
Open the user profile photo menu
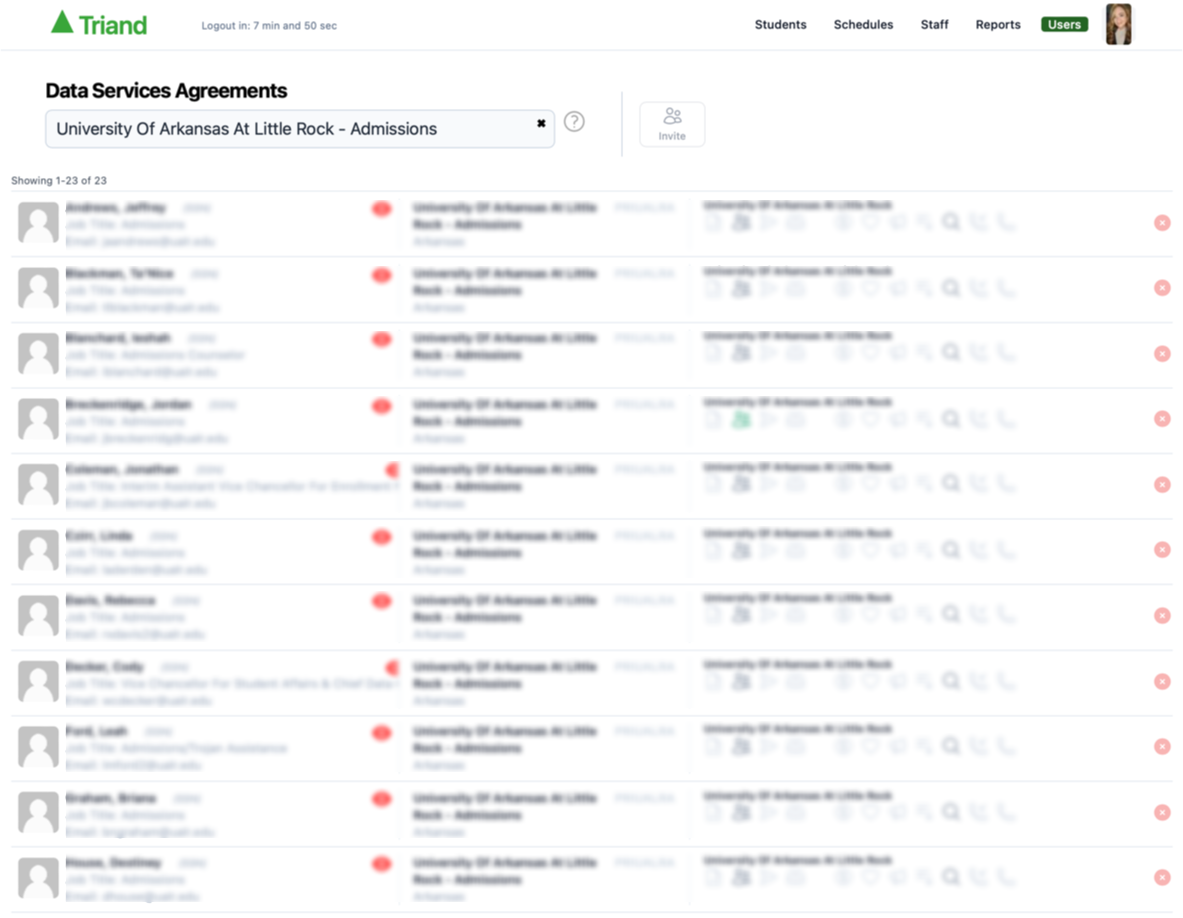1118,24
